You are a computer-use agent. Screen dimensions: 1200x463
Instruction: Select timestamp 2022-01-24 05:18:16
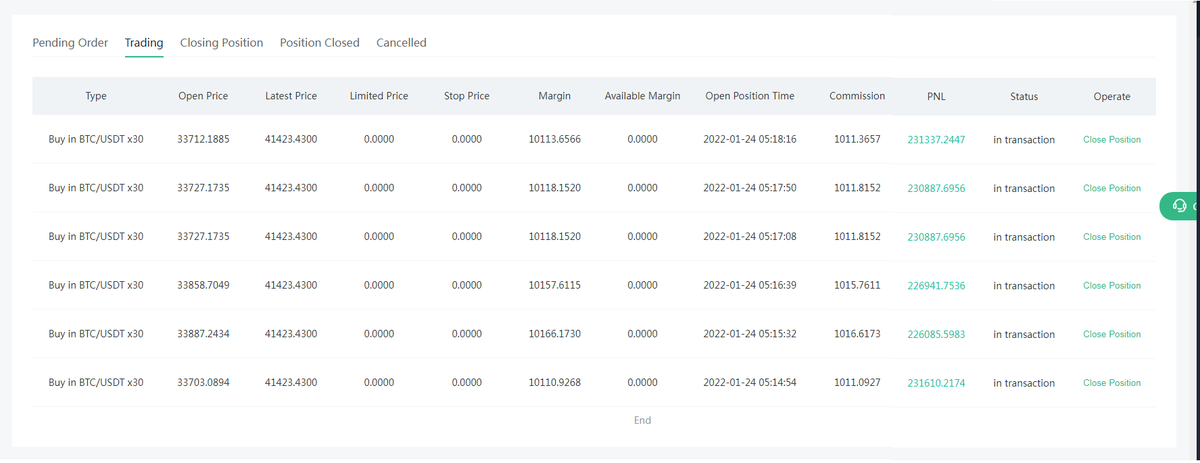750,139
